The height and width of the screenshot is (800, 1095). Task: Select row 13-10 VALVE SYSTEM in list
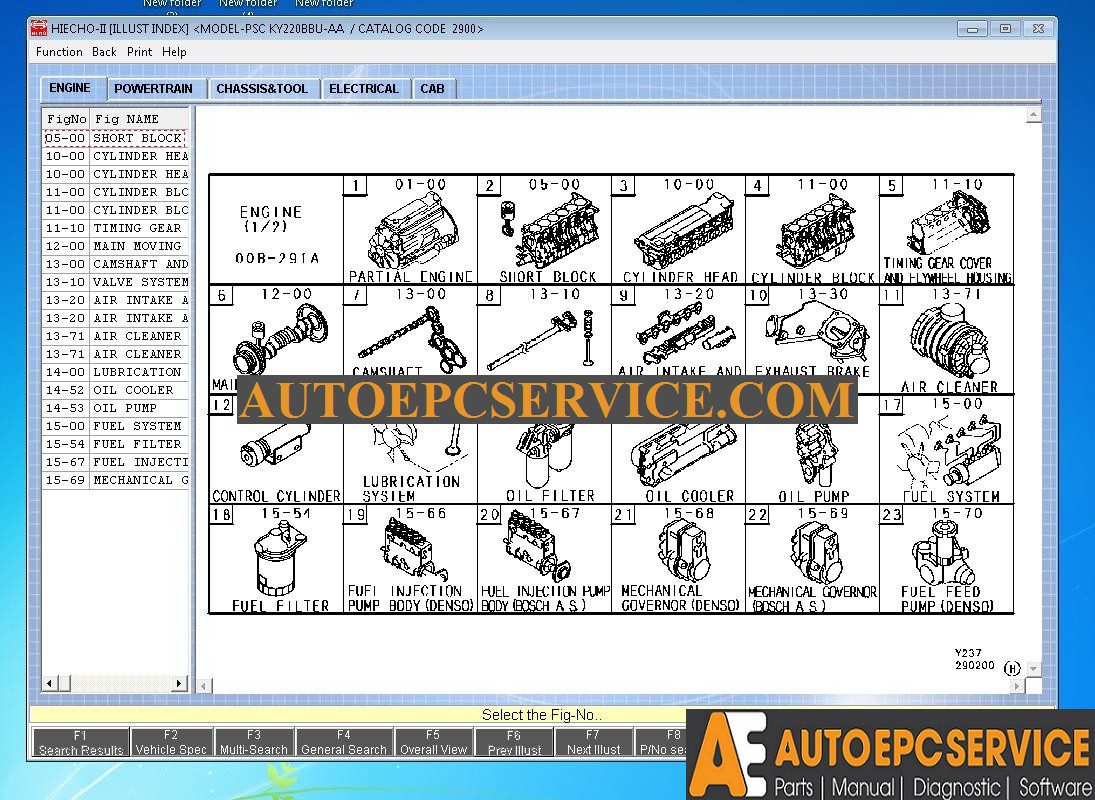point(115,282)
